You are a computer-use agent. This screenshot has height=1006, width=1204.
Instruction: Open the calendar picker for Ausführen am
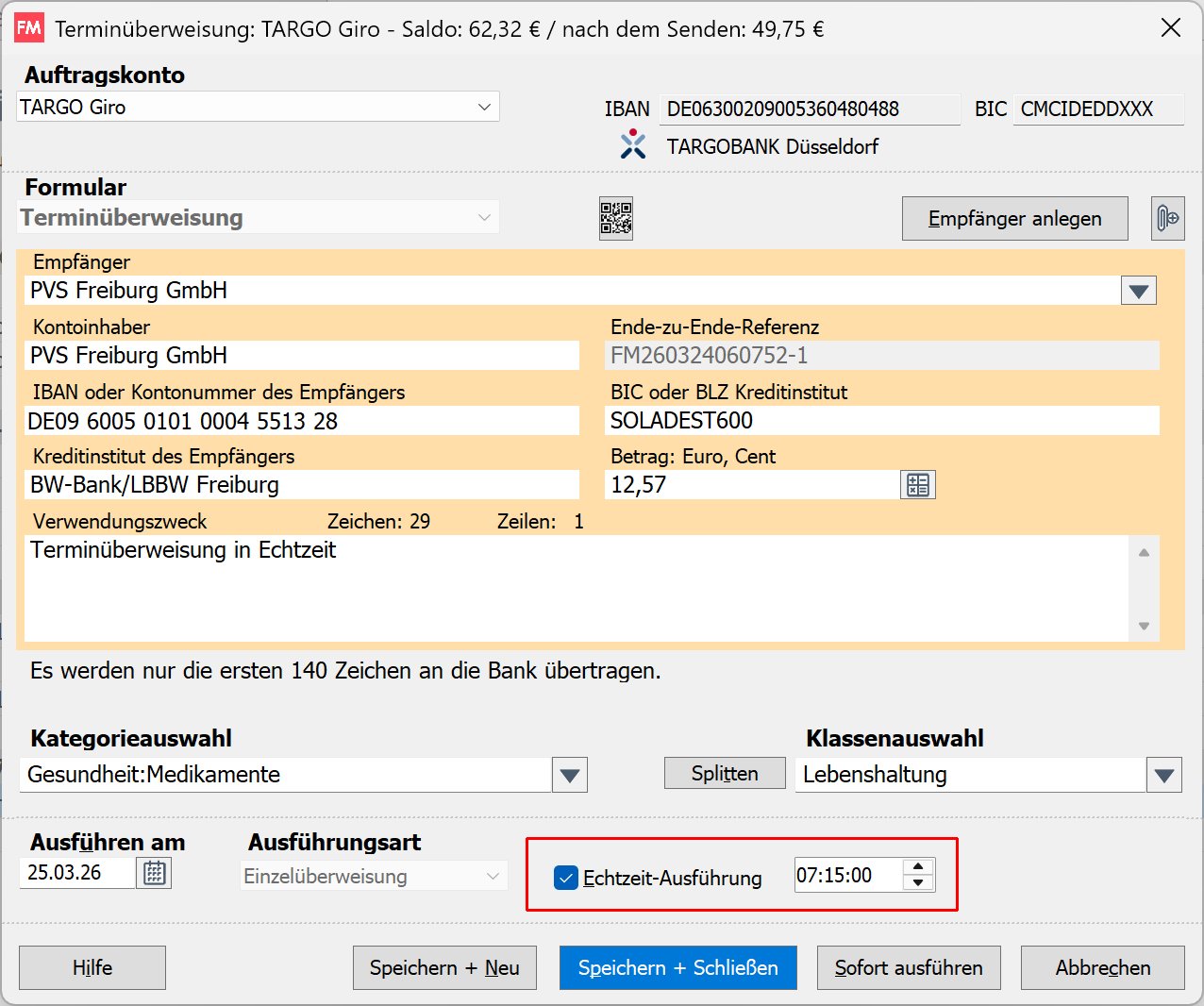(x=155, y=873)
